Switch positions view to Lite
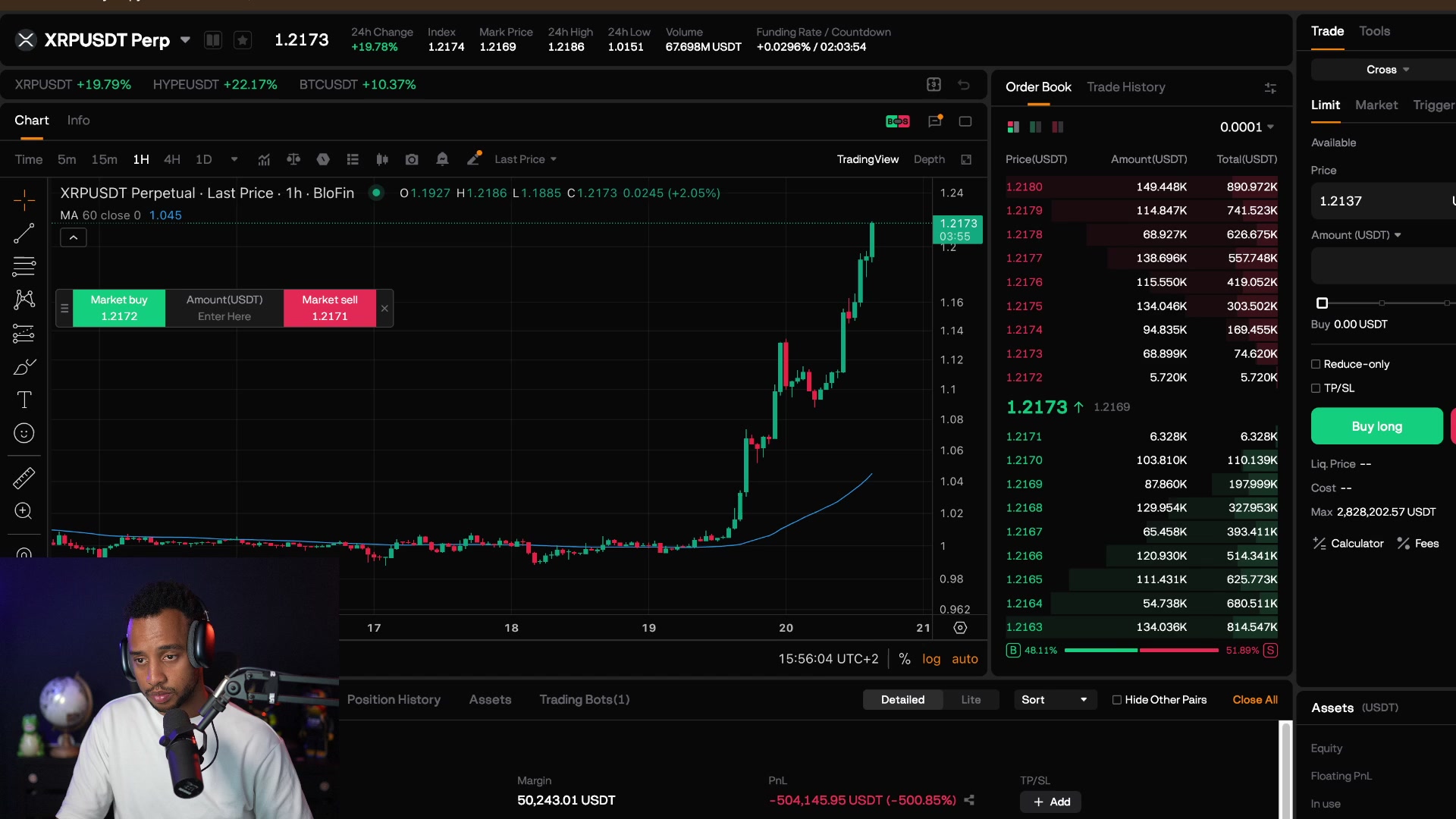Image resolution: width=1456 pixels, height=819 pixels. (971, 700)
